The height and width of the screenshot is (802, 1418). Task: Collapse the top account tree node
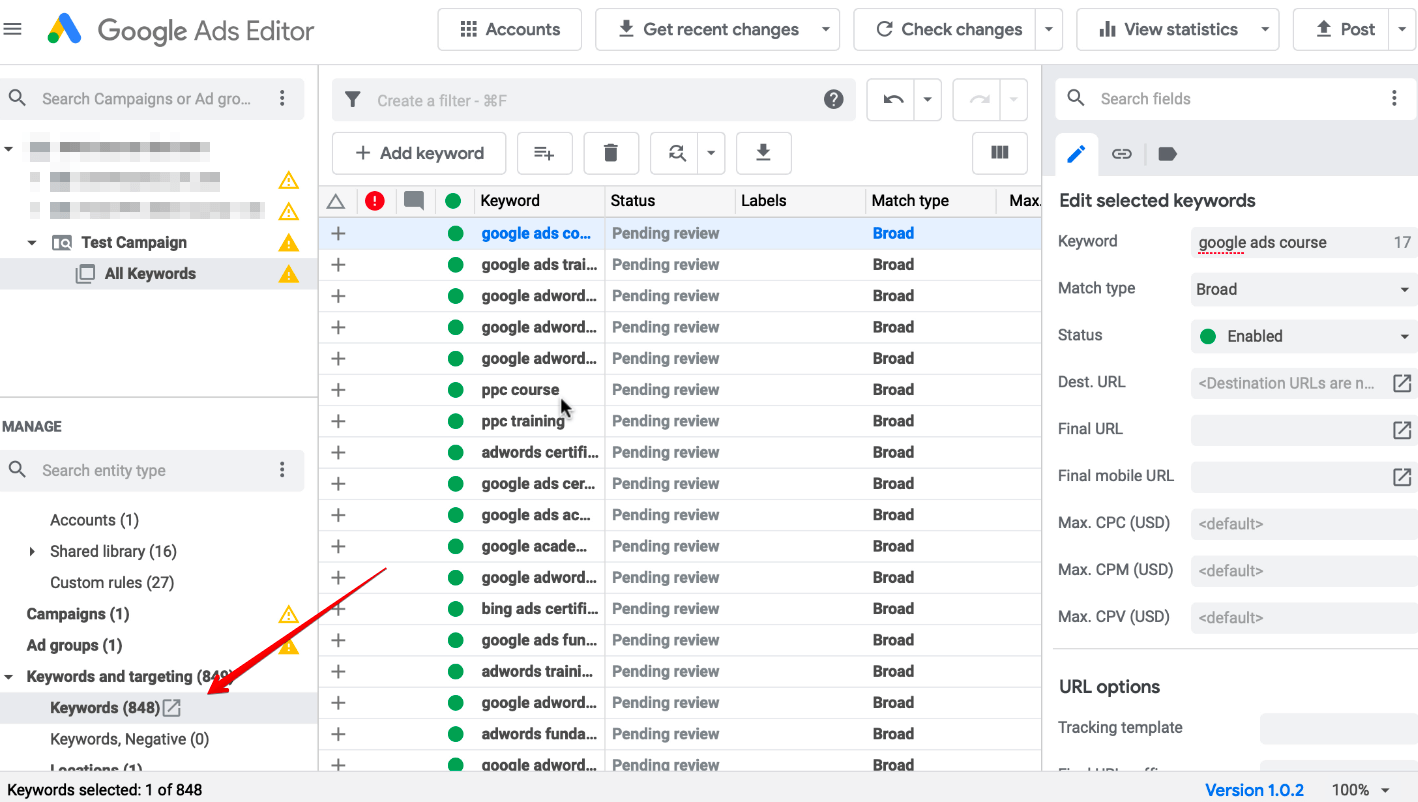click(9, 149)
